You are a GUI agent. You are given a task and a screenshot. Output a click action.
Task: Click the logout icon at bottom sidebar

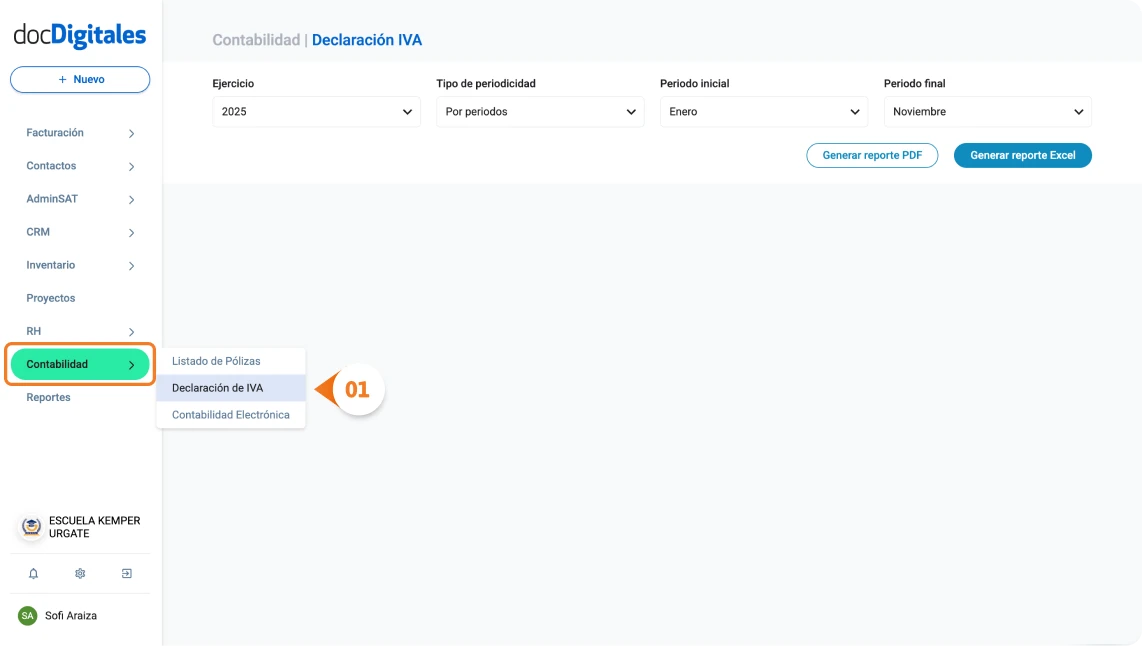[x=126, y=573]
